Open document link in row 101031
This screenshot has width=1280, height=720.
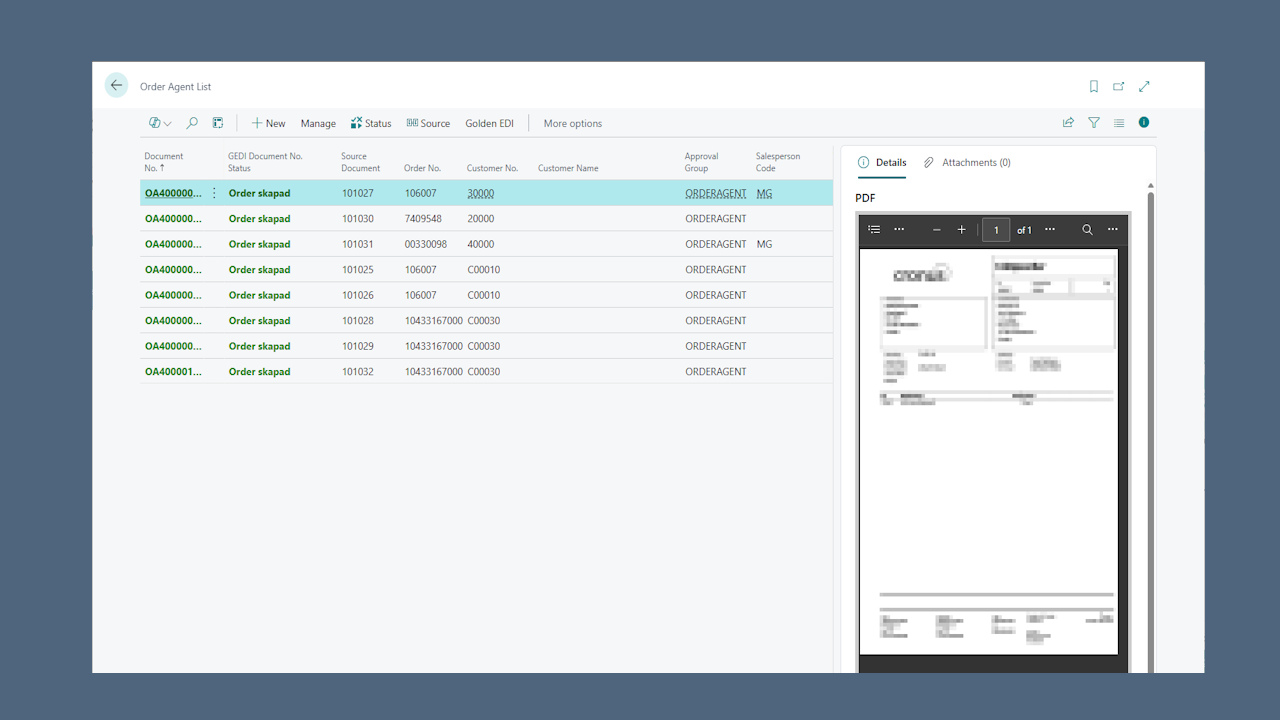tap(173, 244)
